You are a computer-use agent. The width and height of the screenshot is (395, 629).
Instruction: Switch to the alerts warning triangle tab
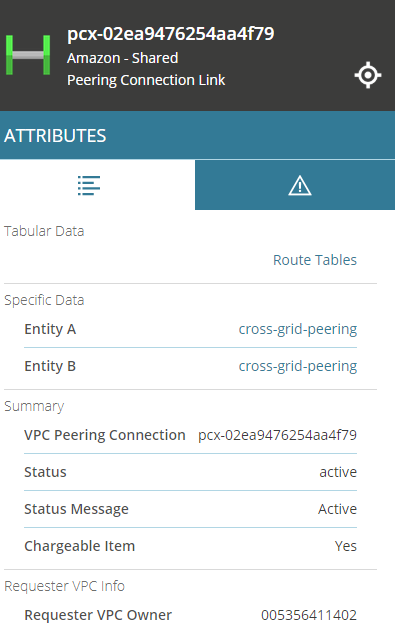pyautogui.click(x=300, y=186)
